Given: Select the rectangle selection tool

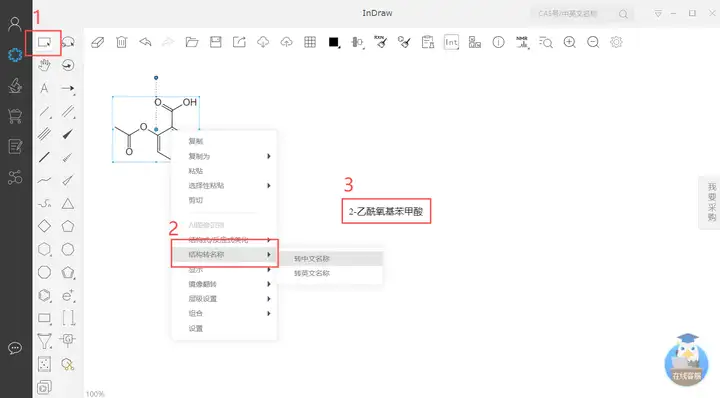Looking at the screenshot, I should (44, 42).
